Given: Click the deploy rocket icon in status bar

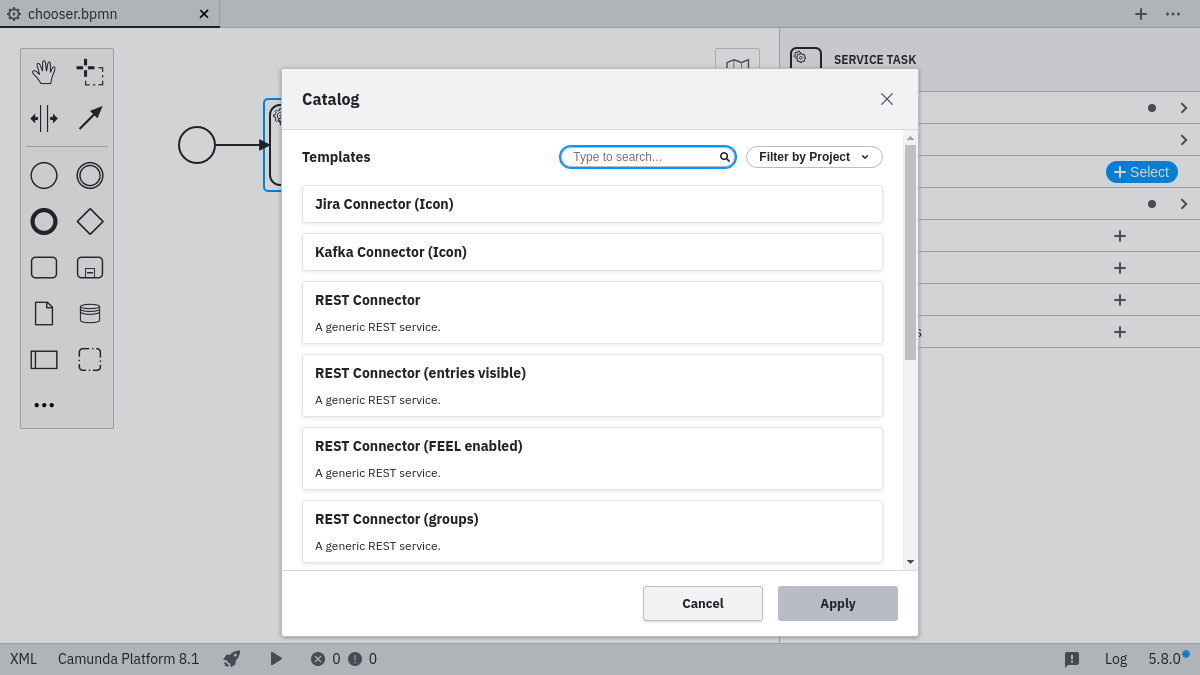Looking at the screenshot, I should pyautogui.click(x=232, y=658).
